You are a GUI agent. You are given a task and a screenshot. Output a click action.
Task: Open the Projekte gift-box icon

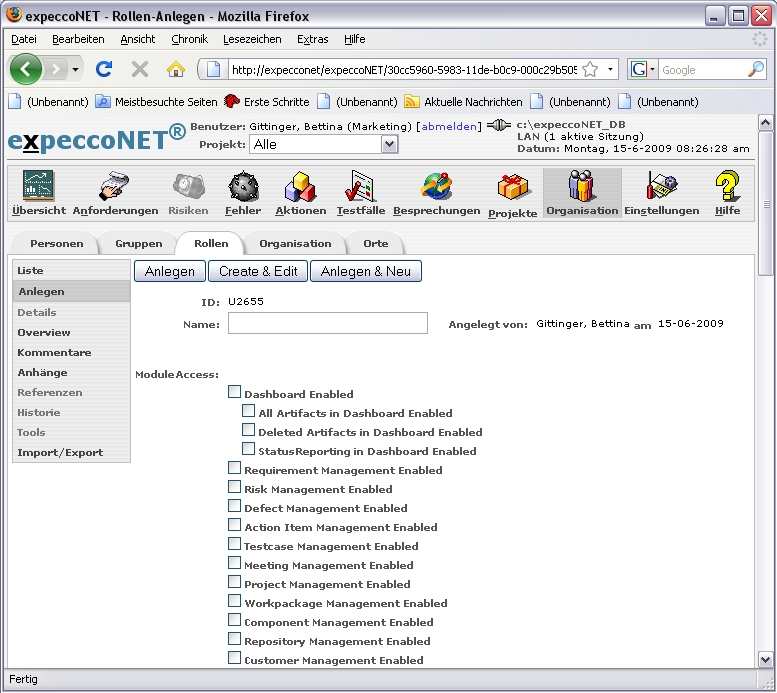point(513,188)
